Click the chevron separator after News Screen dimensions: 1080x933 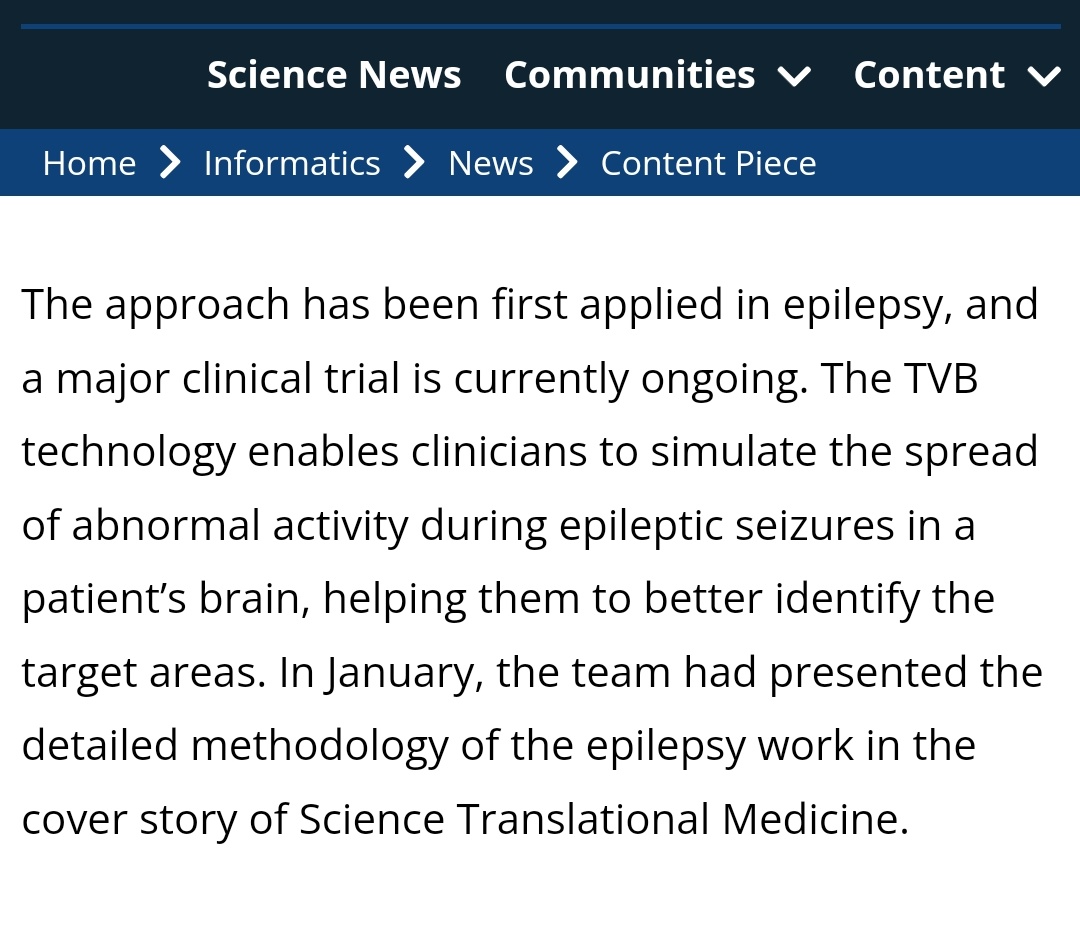pos(567,163)
